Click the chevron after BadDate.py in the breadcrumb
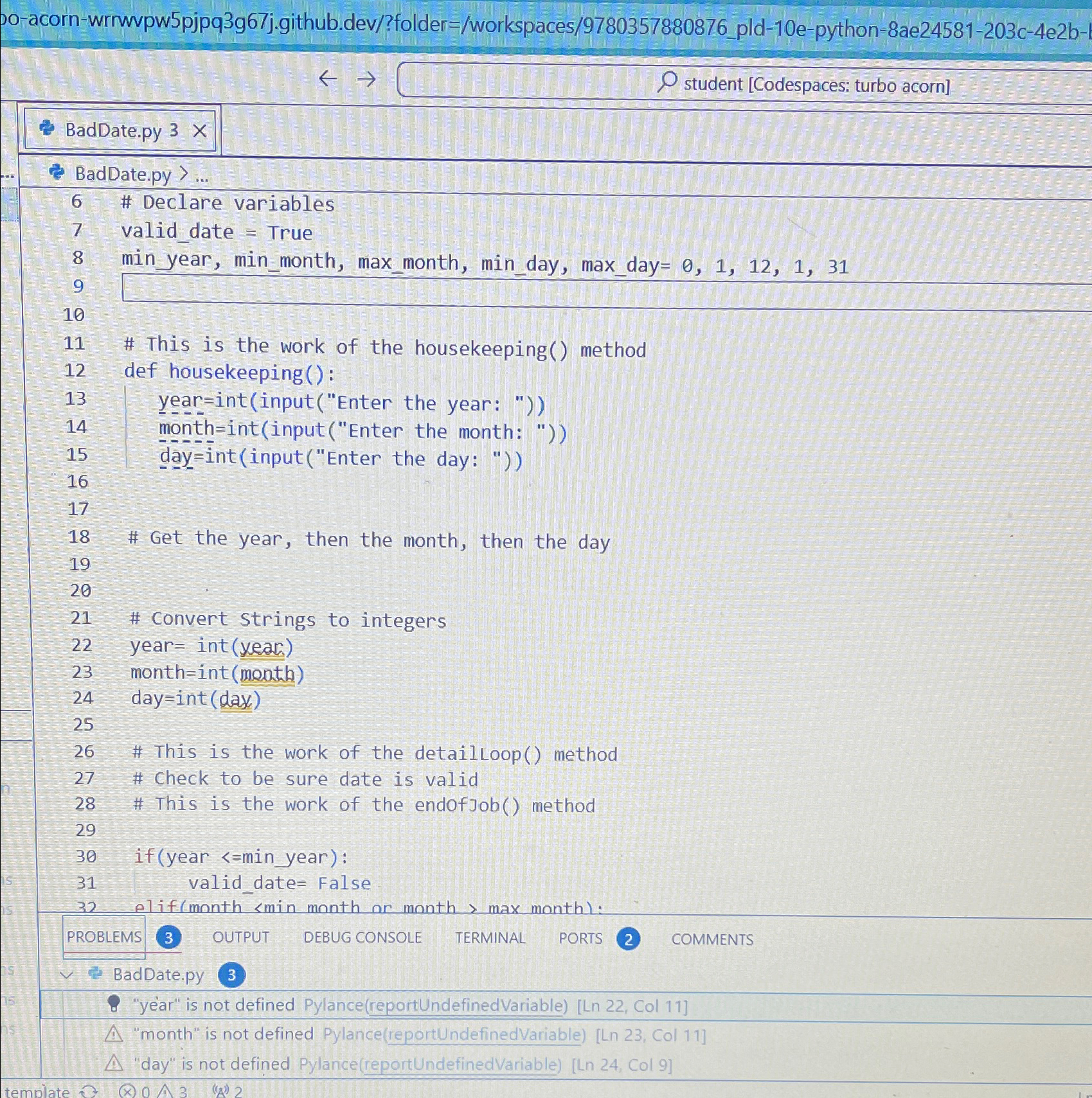This screenshot has height=1098, width=1092. tap(183, 174)
